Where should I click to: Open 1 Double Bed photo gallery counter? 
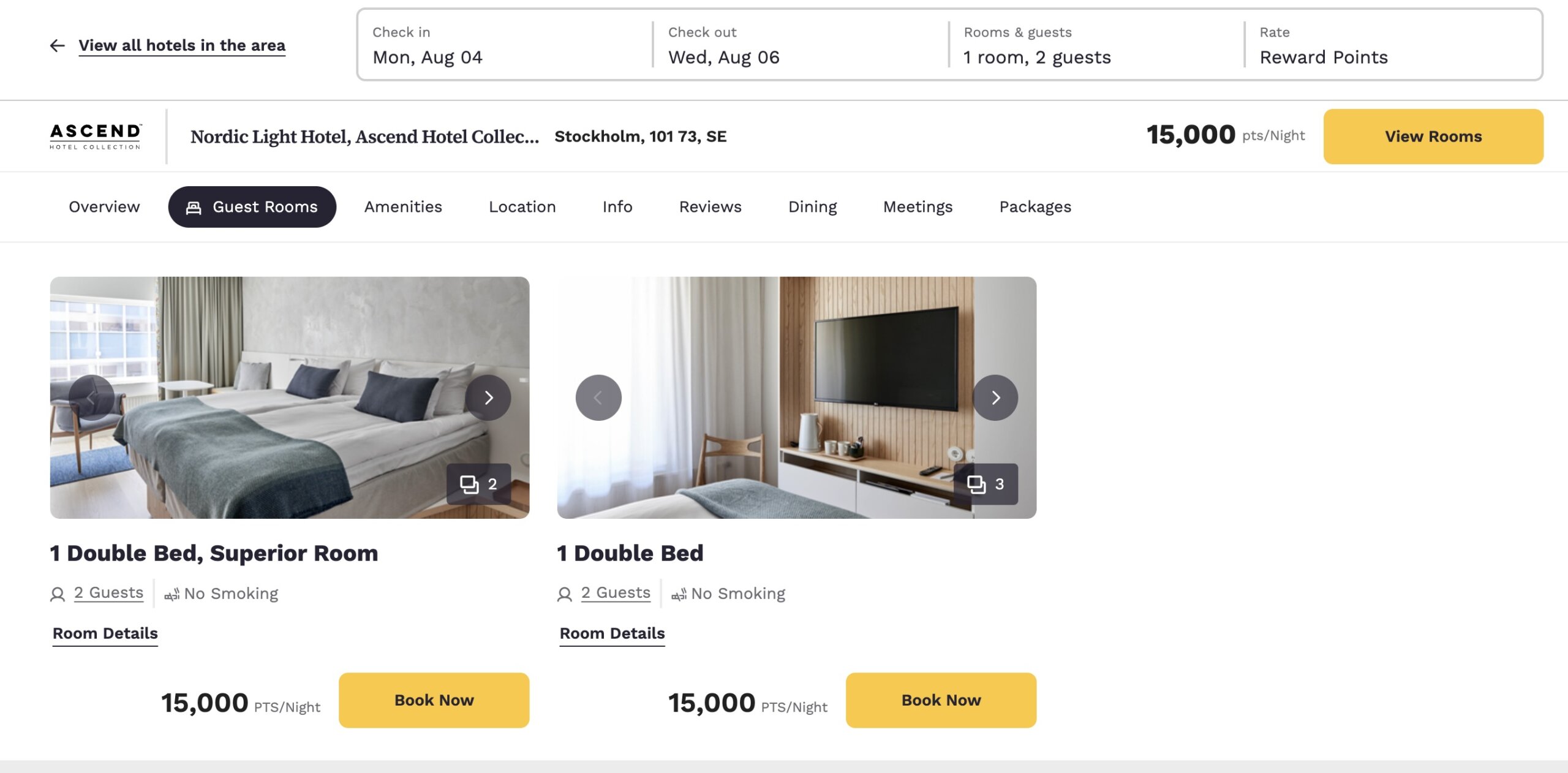(x=986, y=484)
